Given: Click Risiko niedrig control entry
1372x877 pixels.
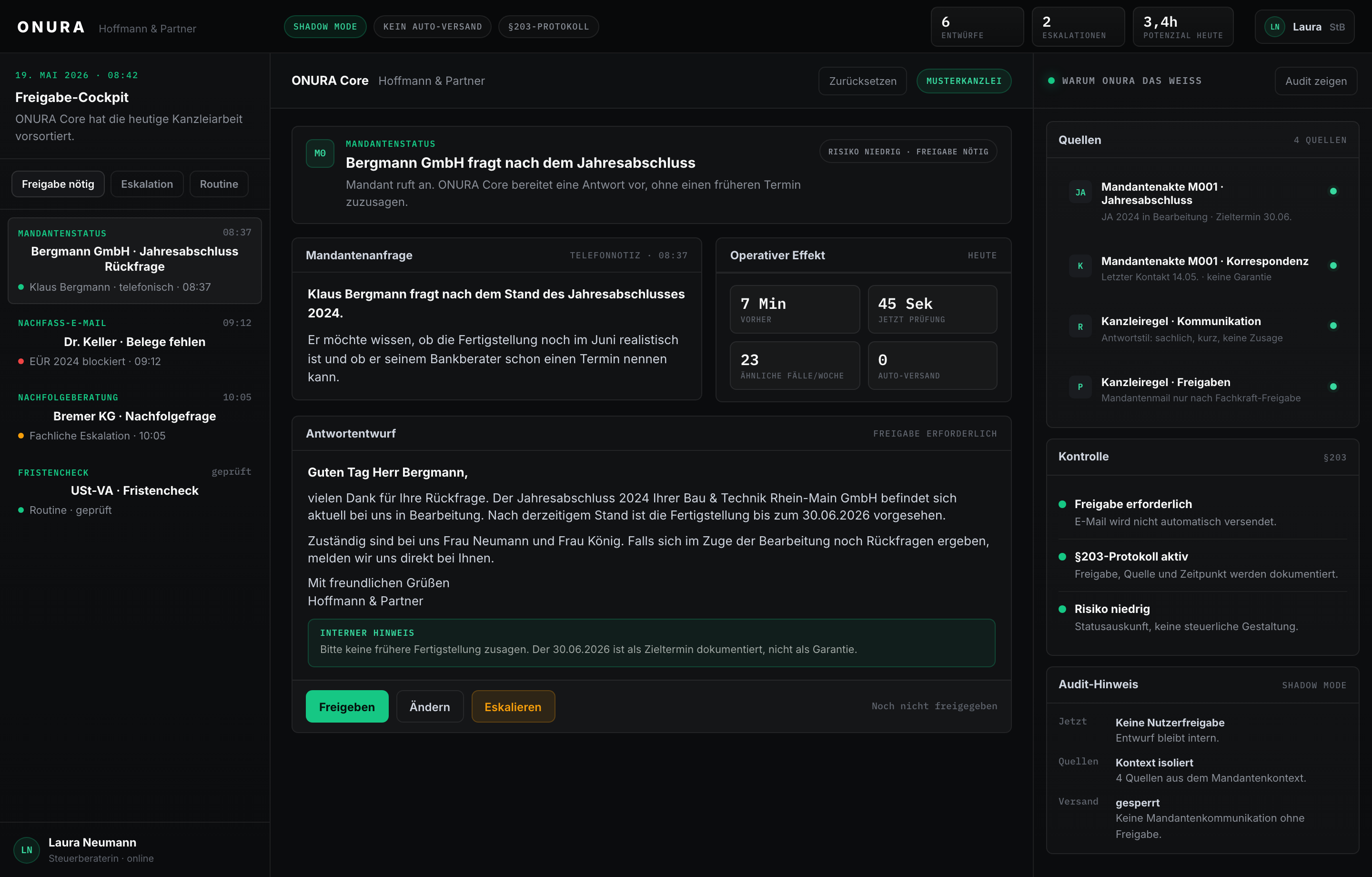Looking at the screenshot, I should point(1203,618).
